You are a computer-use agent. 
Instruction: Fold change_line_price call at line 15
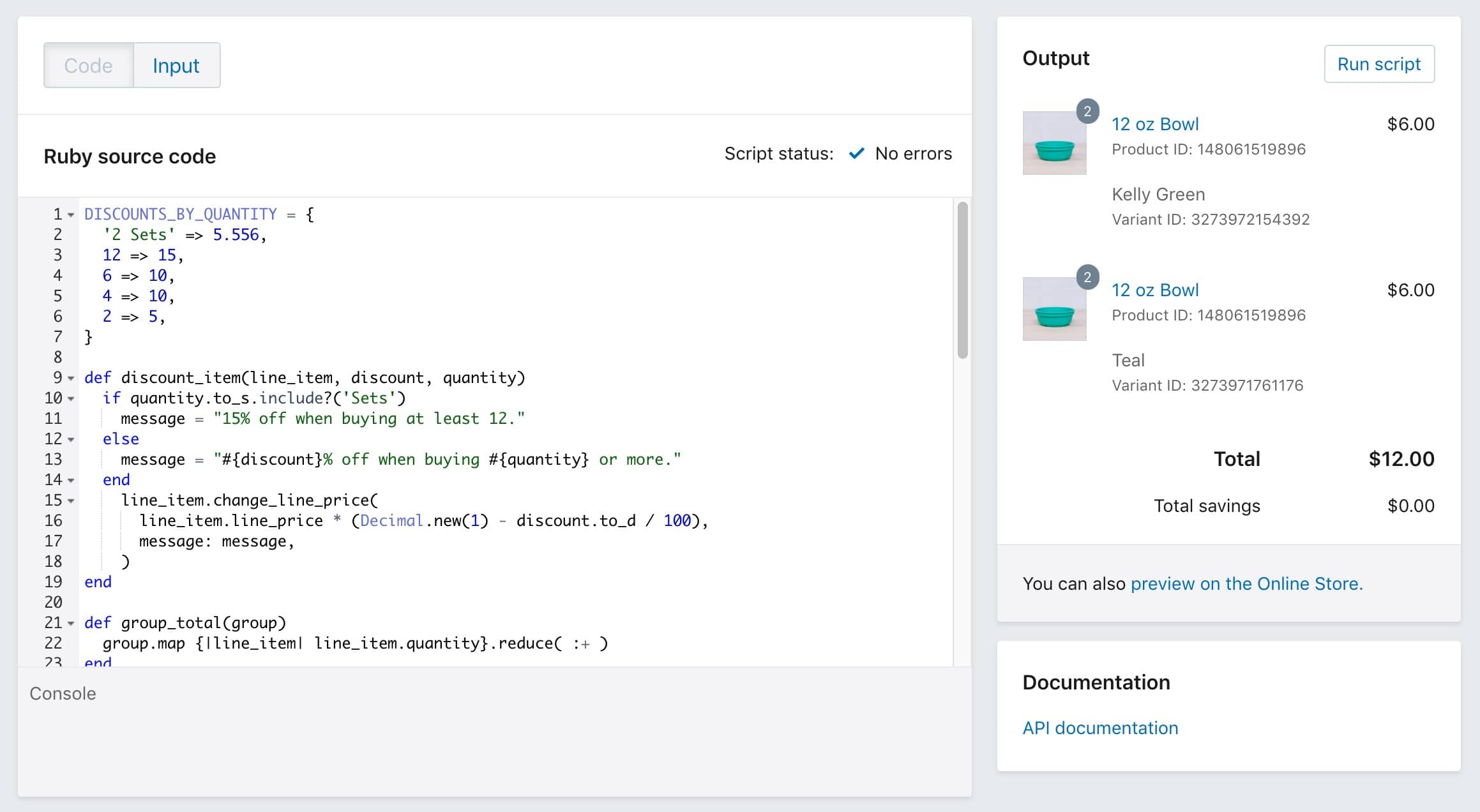pos(71,500)
